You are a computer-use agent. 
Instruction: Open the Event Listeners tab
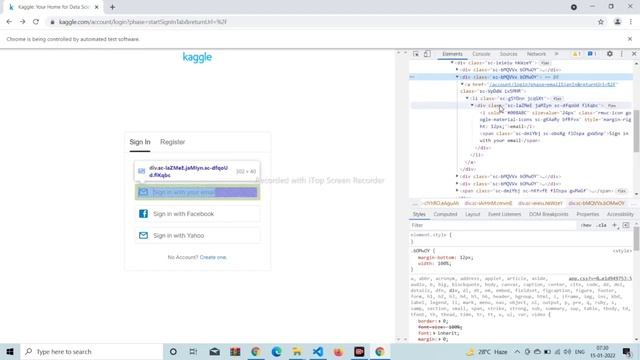[504, 214]
